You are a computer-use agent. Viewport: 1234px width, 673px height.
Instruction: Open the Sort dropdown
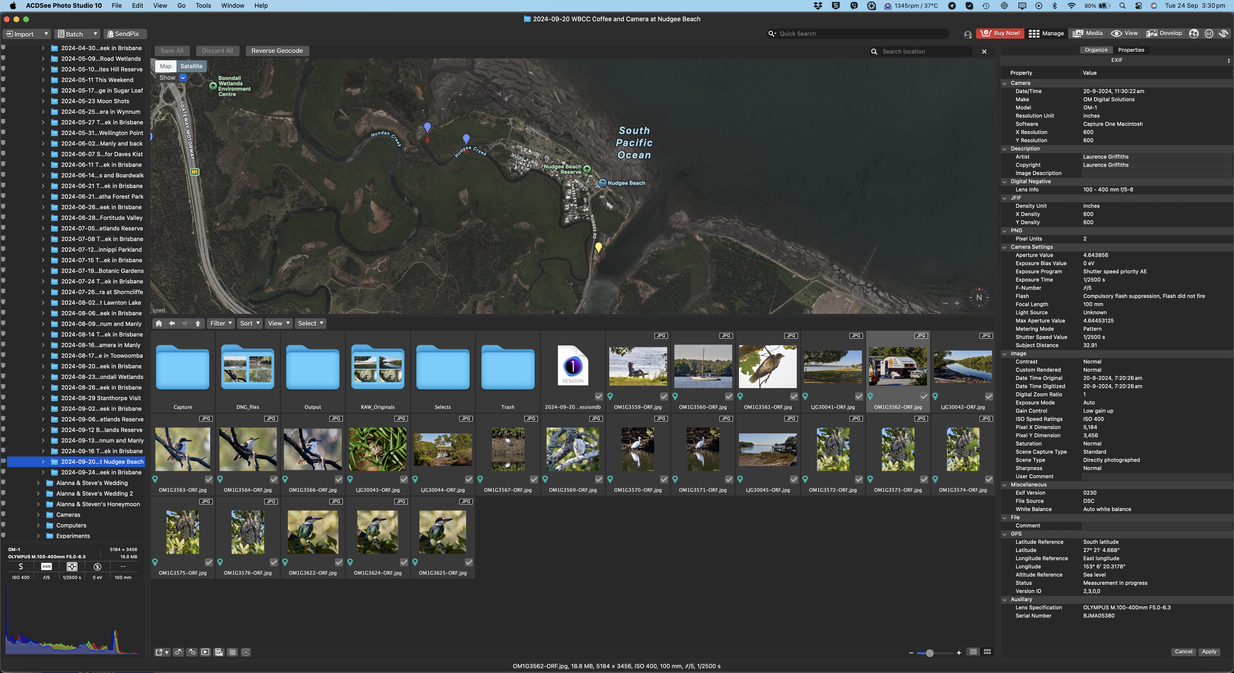coord(249,323)
